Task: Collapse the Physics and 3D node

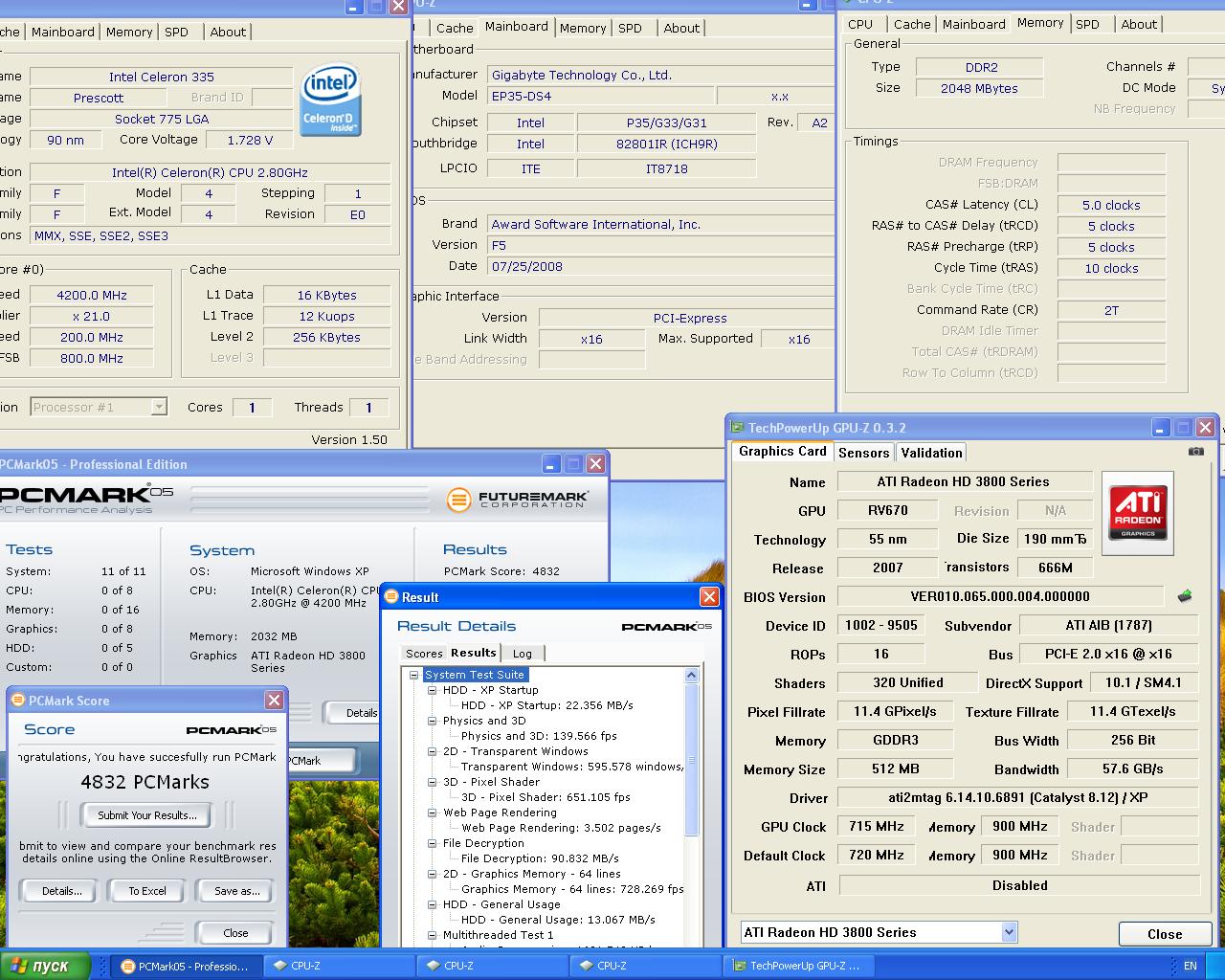Action: click(433, 721)
